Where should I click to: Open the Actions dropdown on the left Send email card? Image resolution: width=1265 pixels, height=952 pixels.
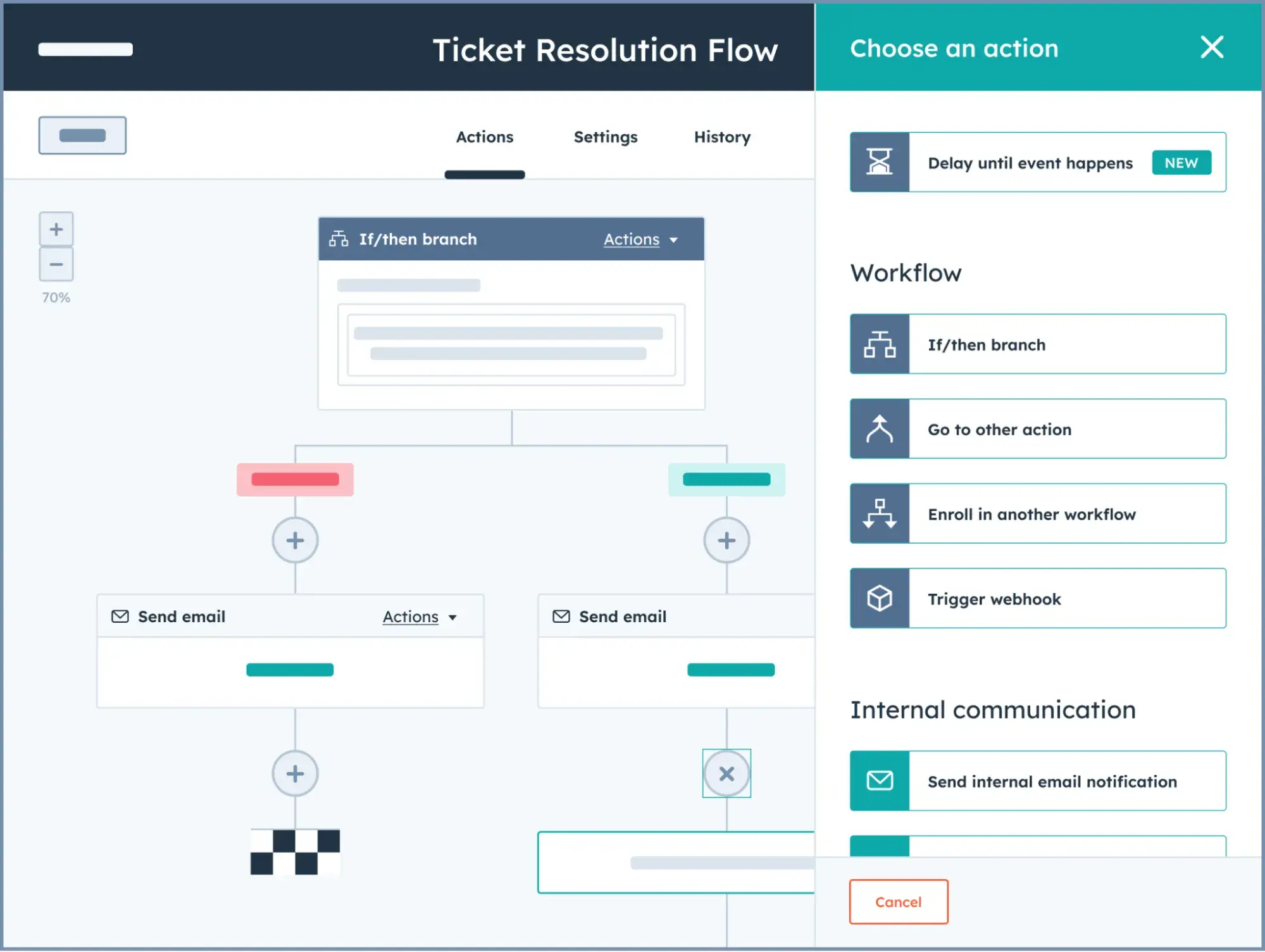[x=420, y=616]
